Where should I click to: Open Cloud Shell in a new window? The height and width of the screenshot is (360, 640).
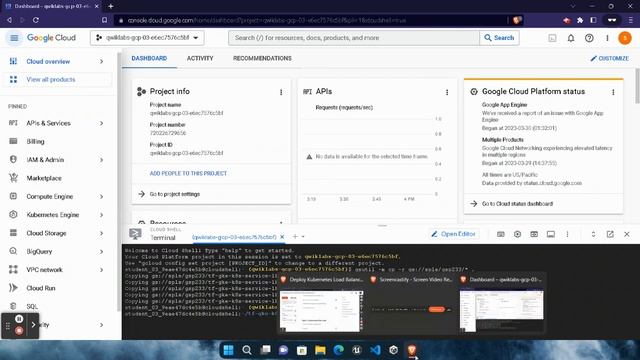pos(610,234)
